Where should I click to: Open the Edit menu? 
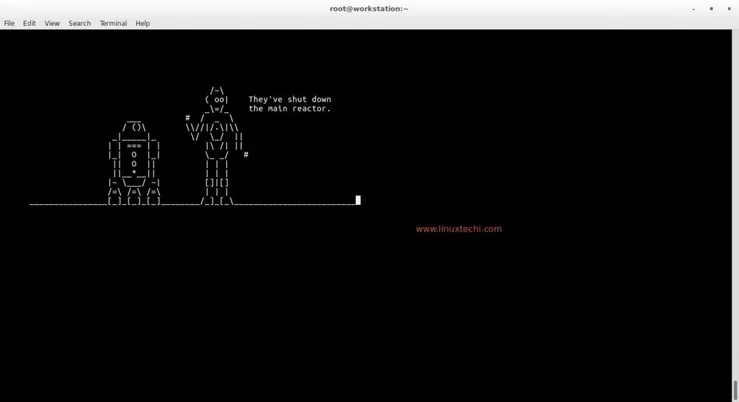pyautogui.click(x=29, y=23)
